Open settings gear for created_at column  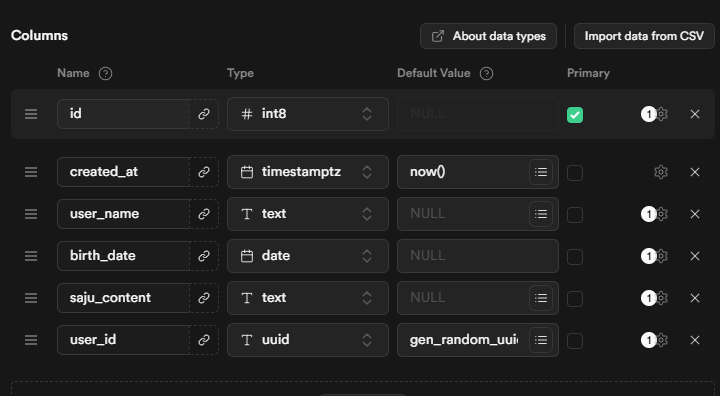coord(661,172)
